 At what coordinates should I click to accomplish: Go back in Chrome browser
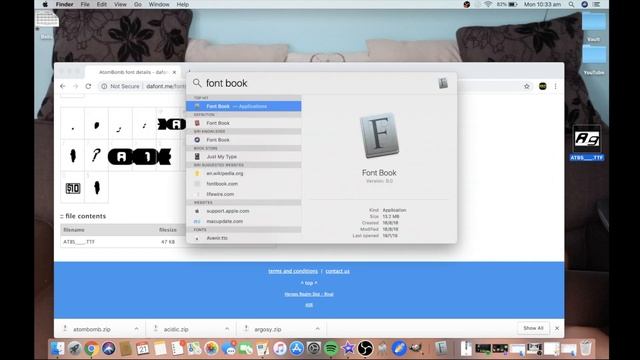[63, 86]
